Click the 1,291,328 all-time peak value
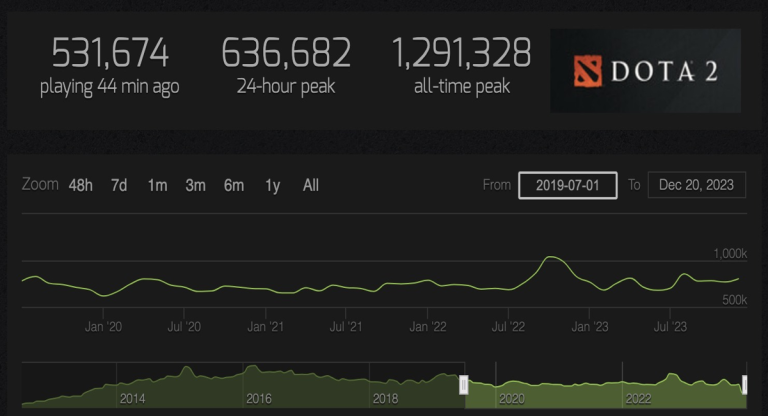Image resolution: width=768 pixels, height=416 pixels. [461, 52]
